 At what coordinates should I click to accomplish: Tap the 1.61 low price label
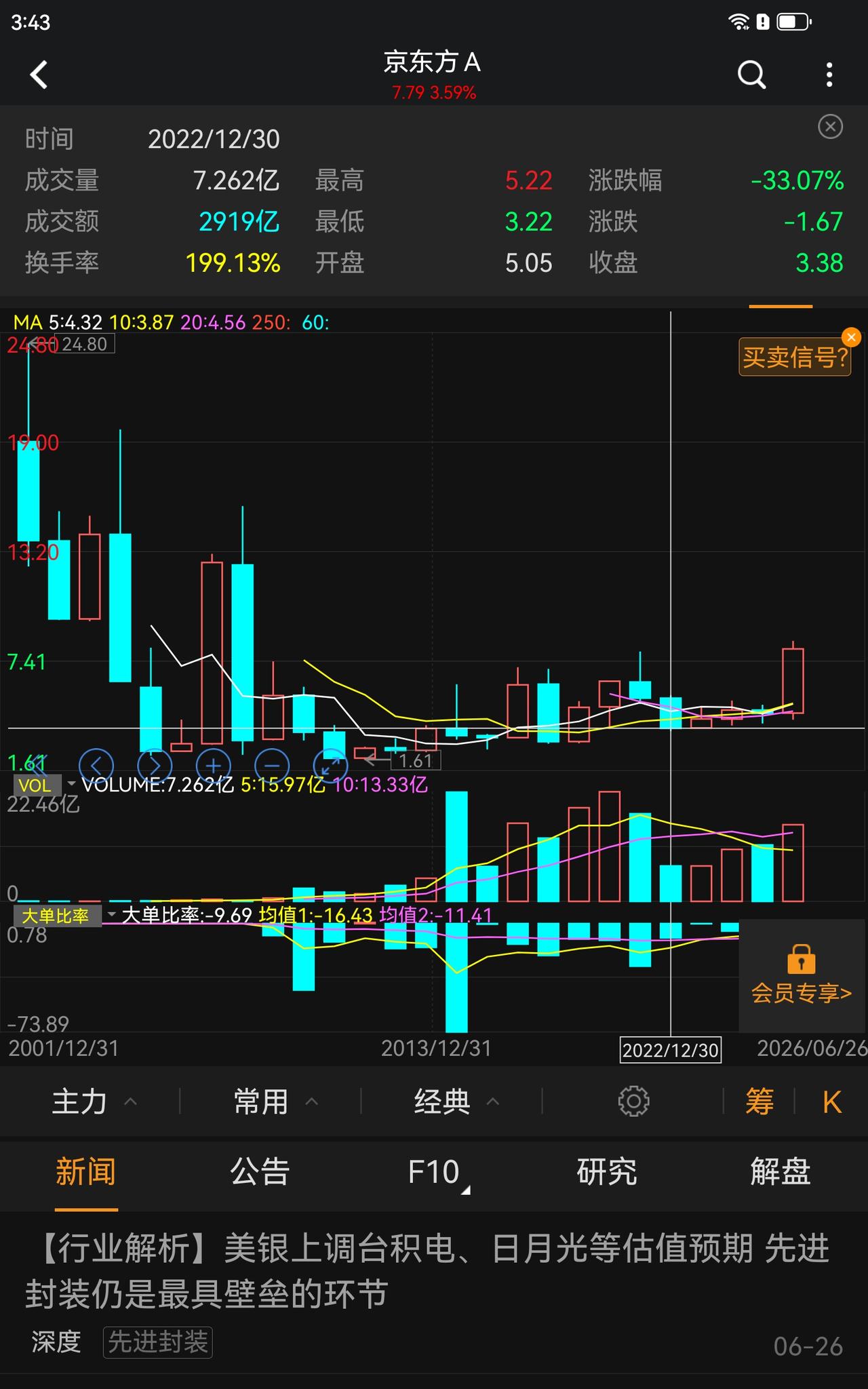[416, 760]
